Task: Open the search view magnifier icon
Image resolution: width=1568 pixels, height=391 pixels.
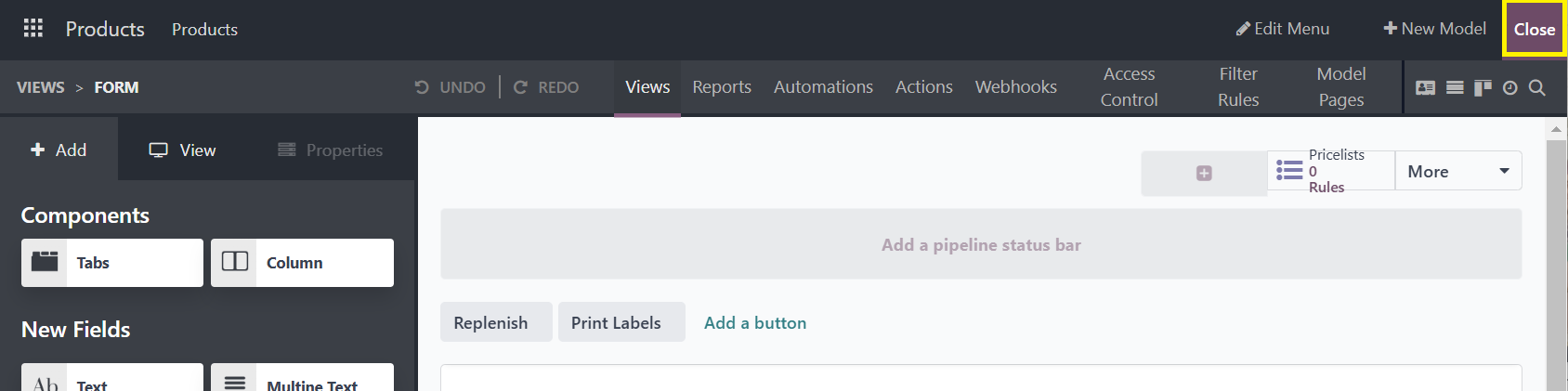Action: click(1537, 87)
